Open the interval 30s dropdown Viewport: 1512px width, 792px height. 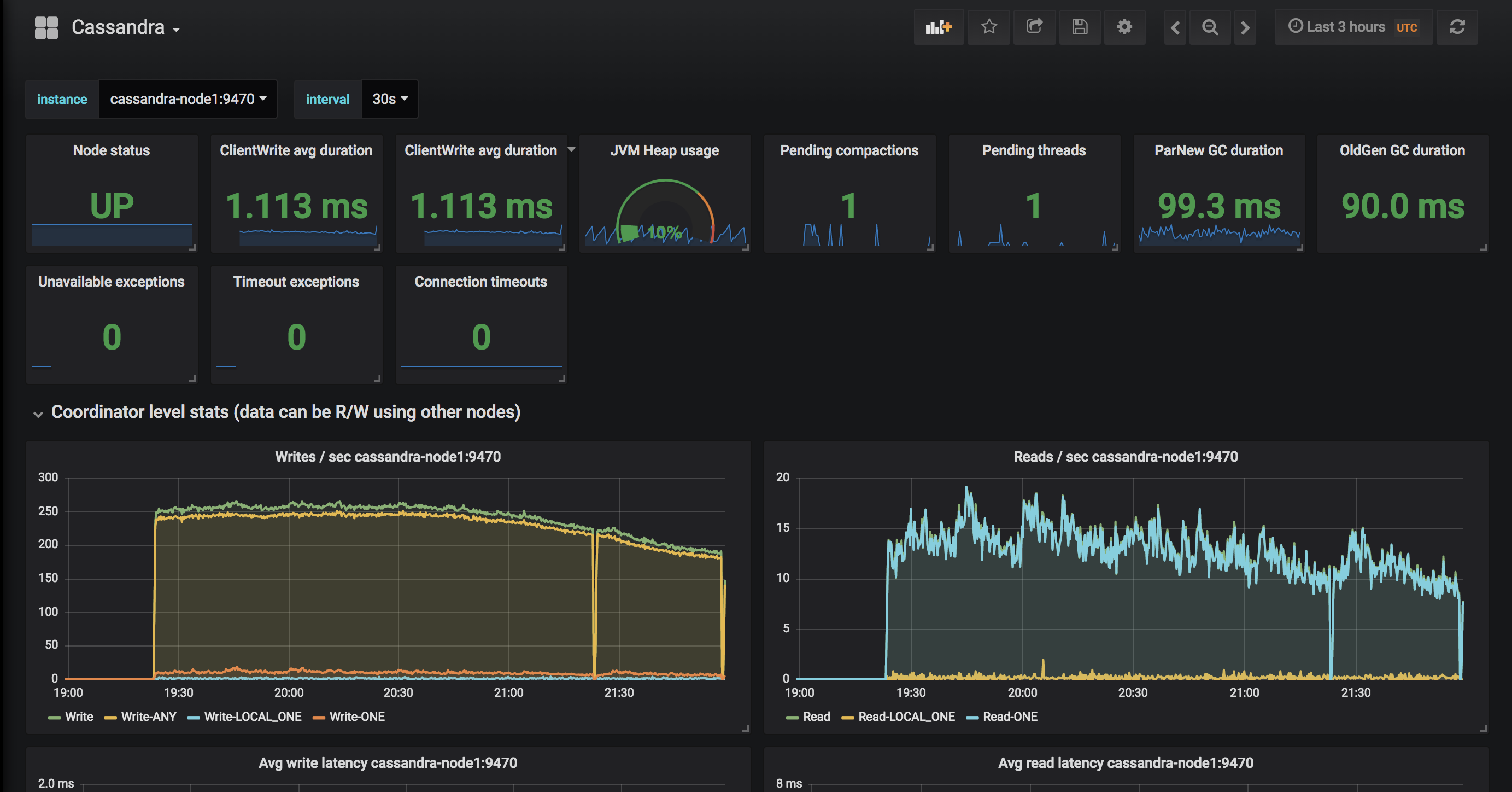(389, 99)
